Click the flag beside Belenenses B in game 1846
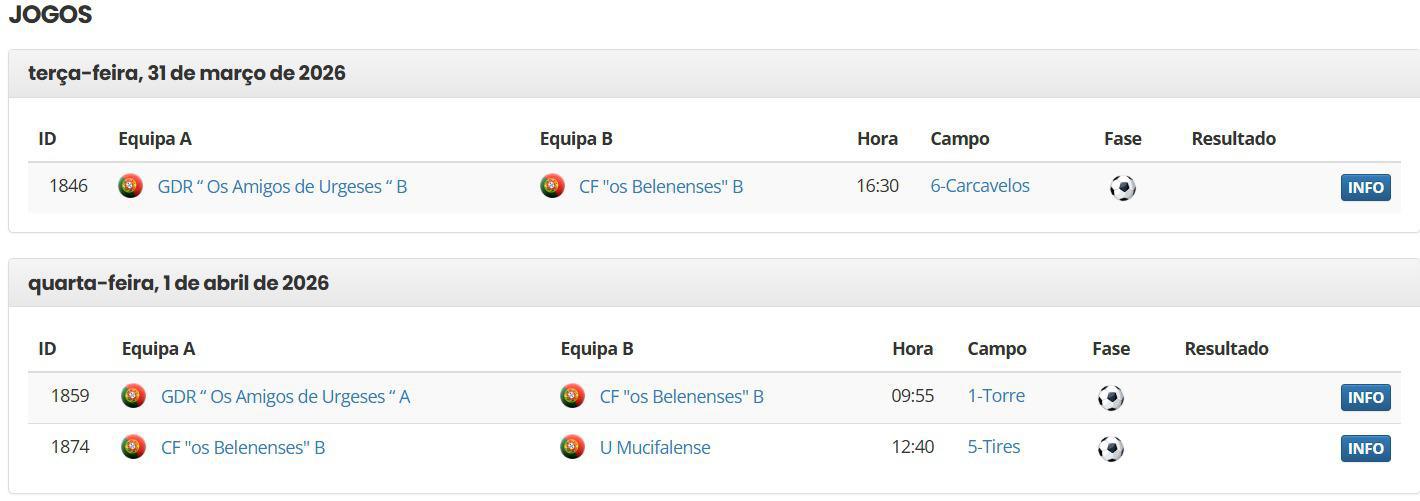 click(552, 186)
